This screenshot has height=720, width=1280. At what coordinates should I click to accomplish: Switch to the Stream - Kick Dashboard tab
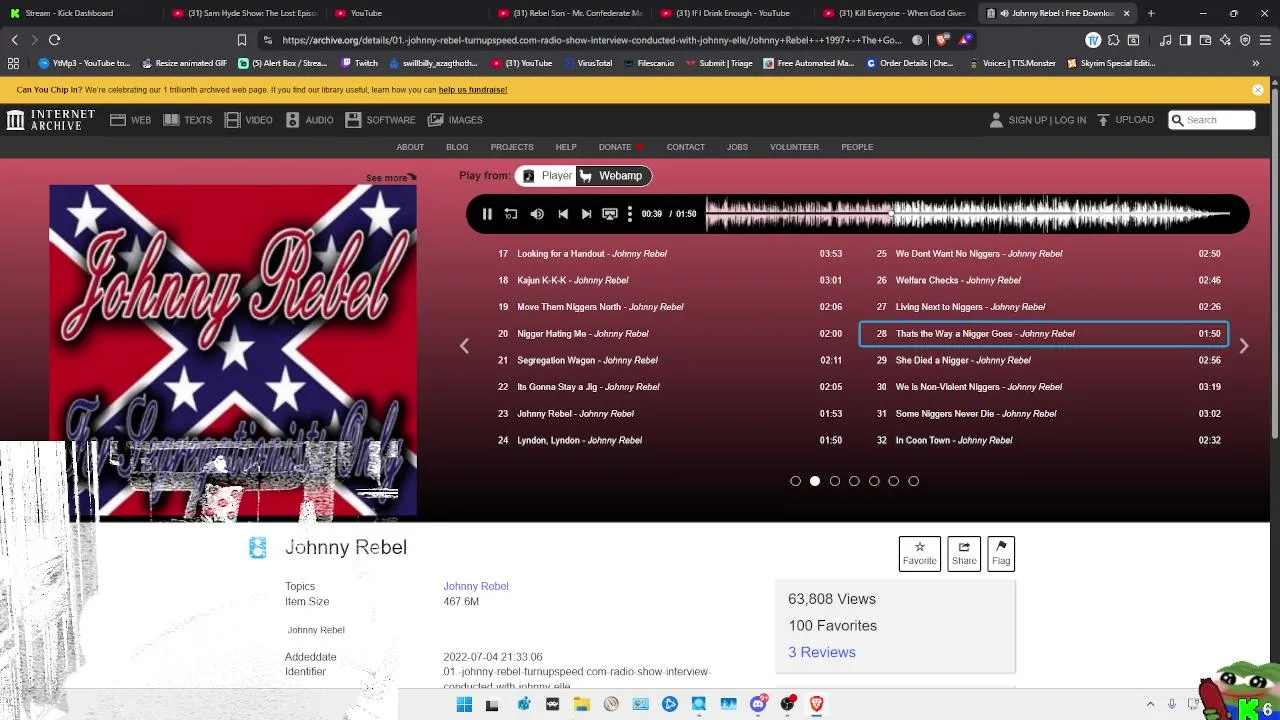pyautogui.click(x=80, y=13)
